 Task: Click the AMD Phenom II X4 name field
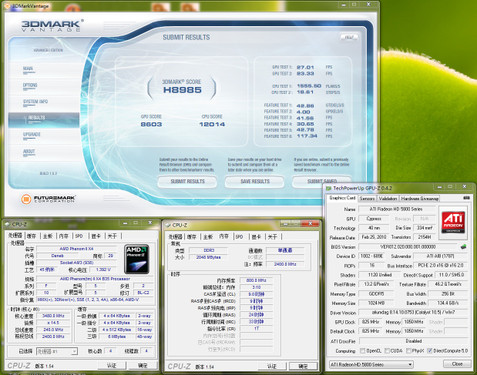(77, 249)
